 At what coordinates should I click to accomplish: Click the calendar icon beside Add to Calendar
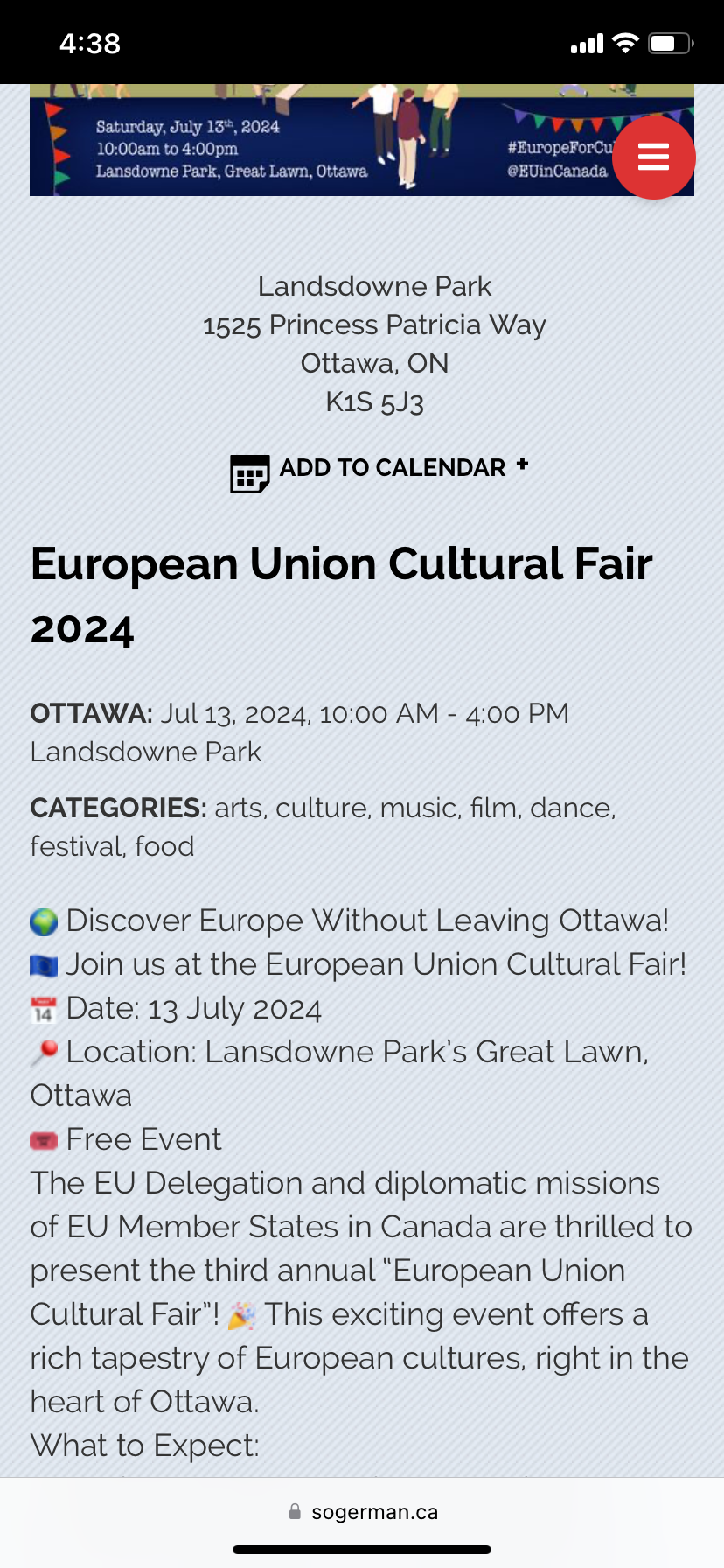(249, 473)
